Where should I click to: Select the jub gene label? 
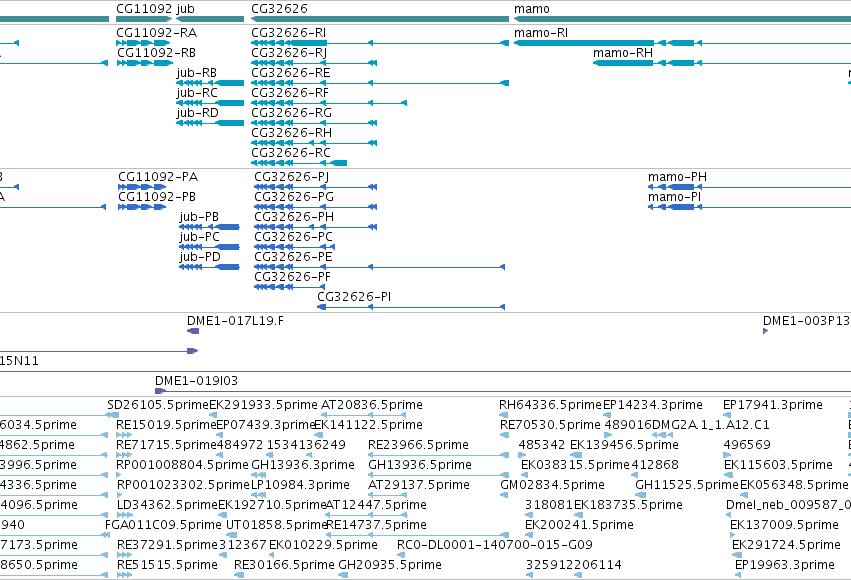[186, 9]
